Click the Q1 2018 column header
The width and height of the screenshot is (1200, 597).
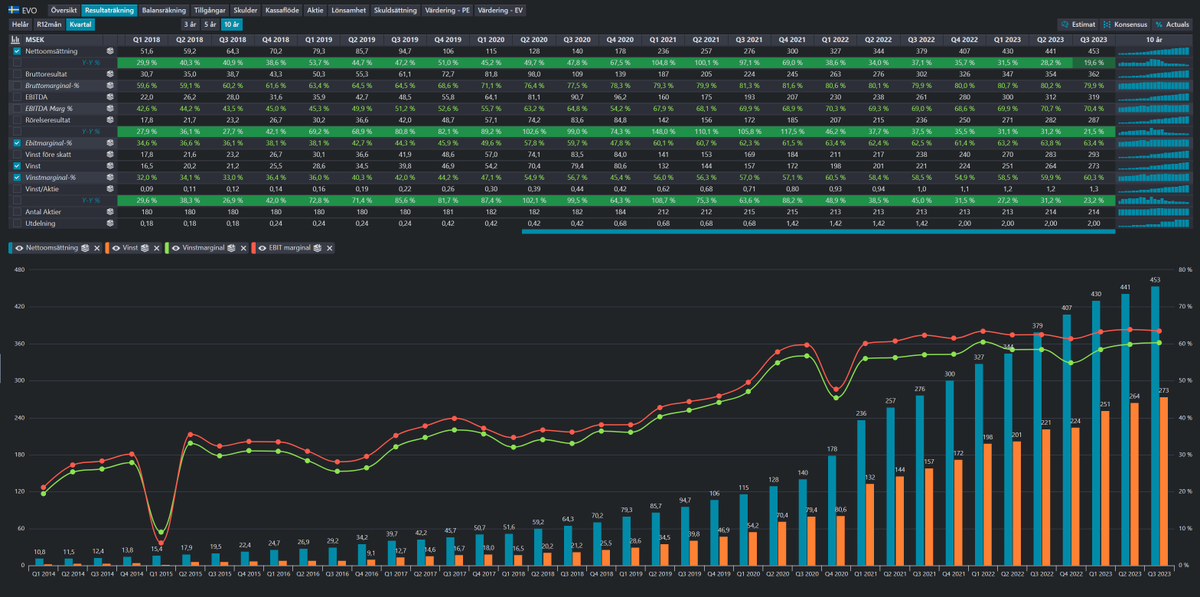(147, 40)
